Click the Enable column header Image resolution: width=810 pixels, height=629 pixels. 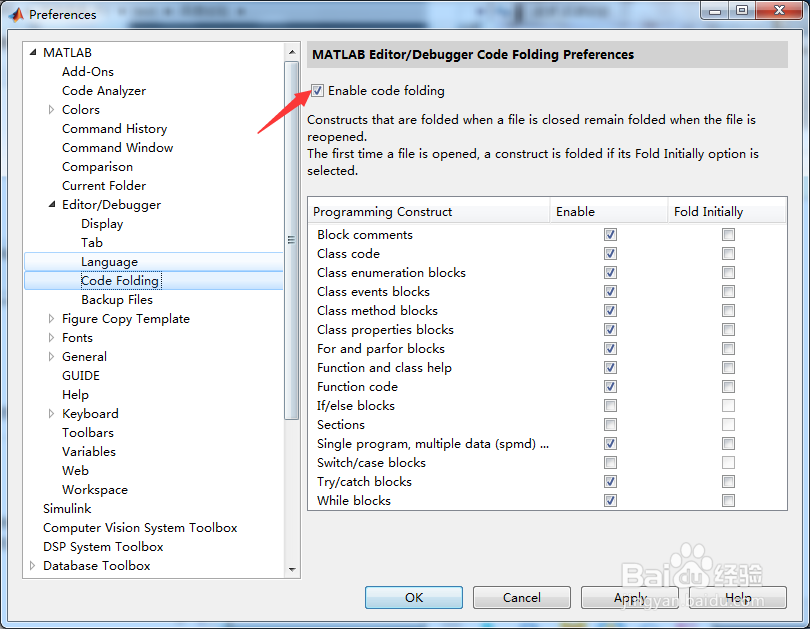[x=609, y=212]
